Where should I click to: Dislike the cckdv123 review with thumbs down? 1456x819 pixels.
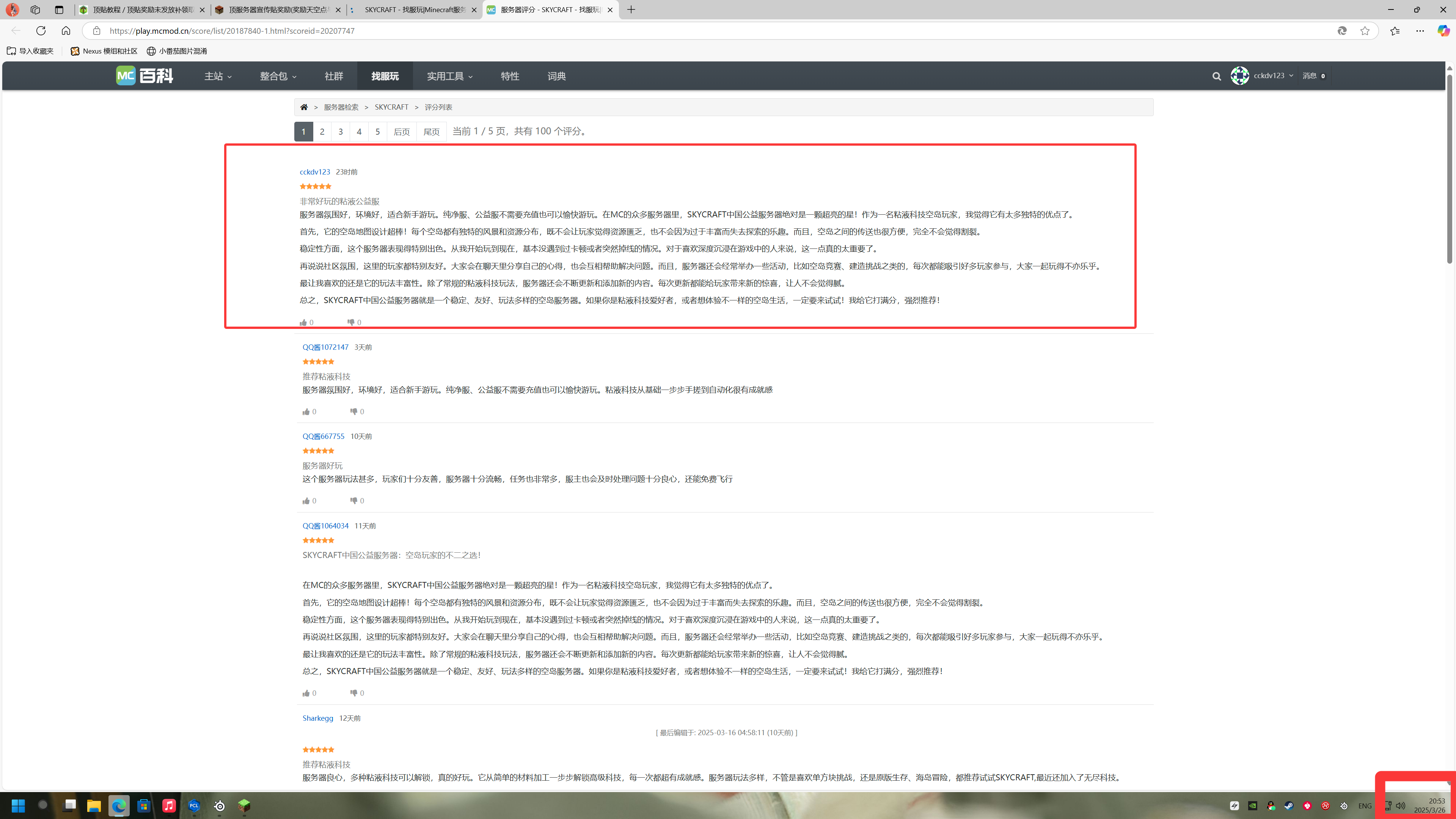pos(350,322)
